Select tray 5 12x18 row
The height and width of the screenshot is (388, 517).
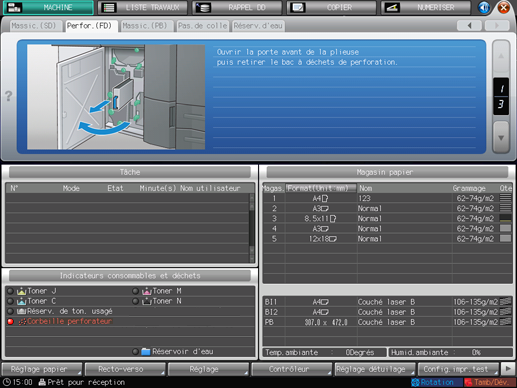pos(387,239)
